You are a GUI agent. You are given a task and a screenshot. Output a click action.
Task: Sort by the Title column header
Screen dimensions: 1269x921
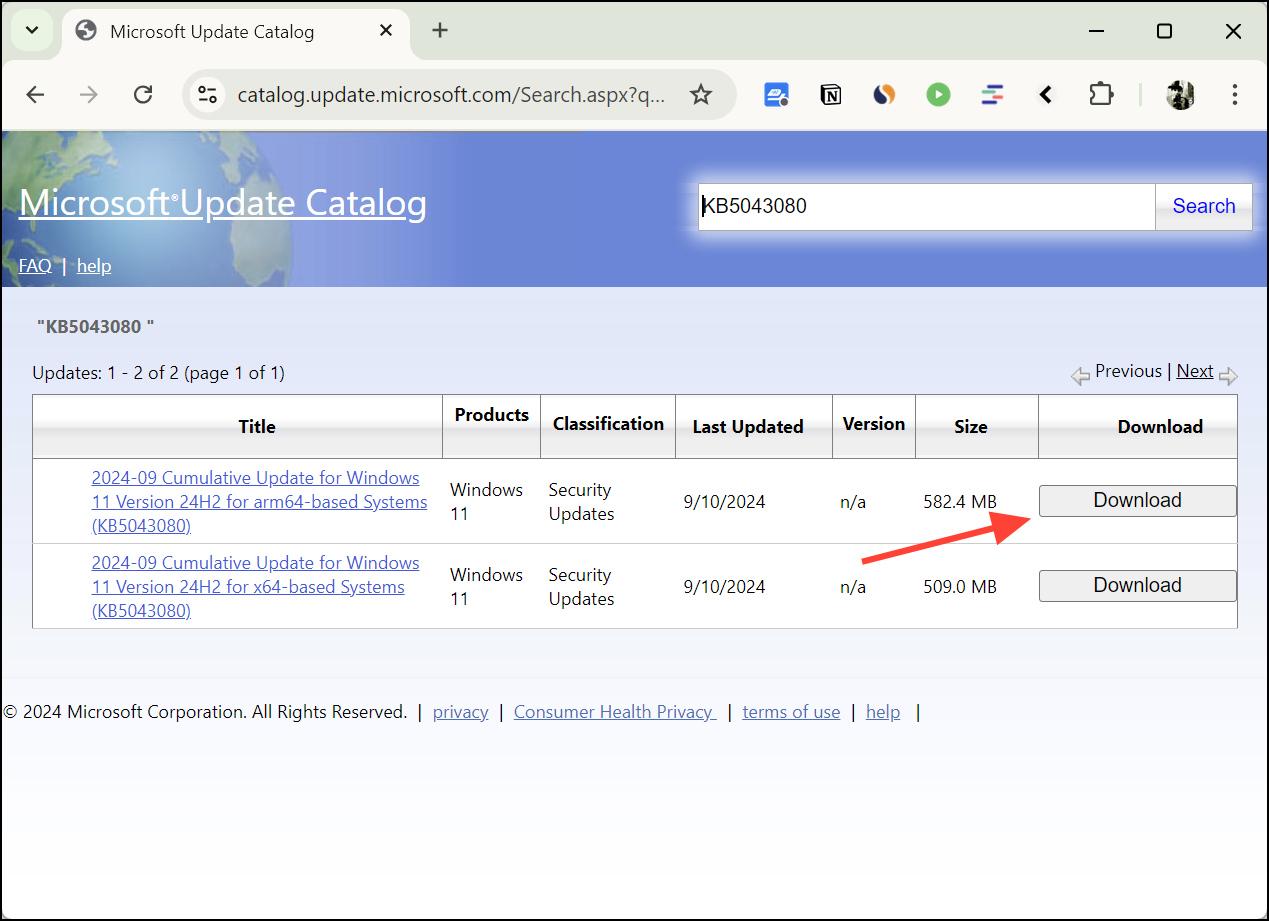[257, 427]
